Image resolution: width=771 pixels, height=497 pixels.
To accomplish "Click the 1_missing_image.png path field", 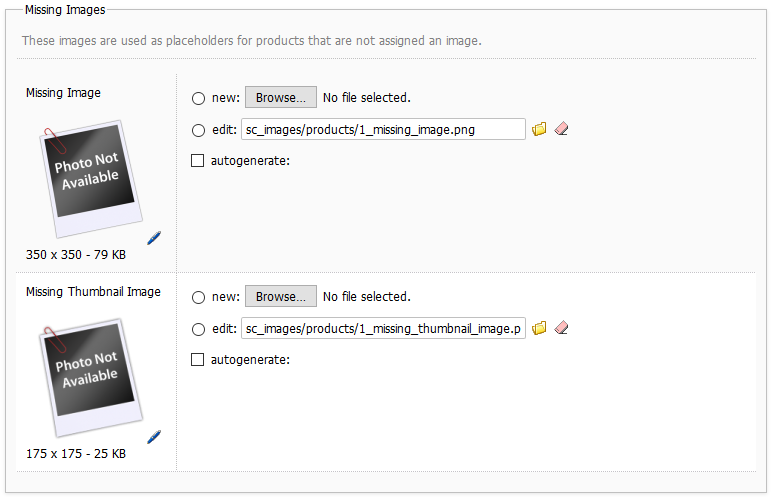I will coord(383,129).
